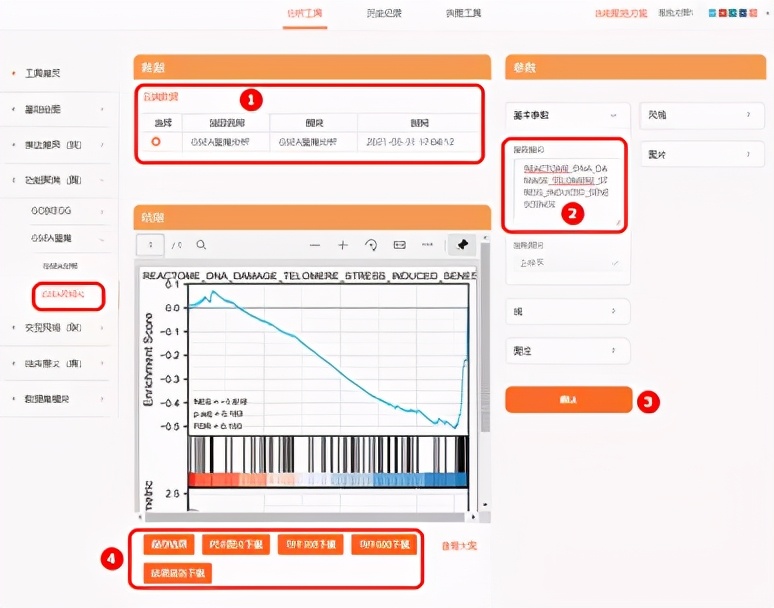Click the viewer's vertical scrollbar thumb
The image size is (774, 608).
485,337
